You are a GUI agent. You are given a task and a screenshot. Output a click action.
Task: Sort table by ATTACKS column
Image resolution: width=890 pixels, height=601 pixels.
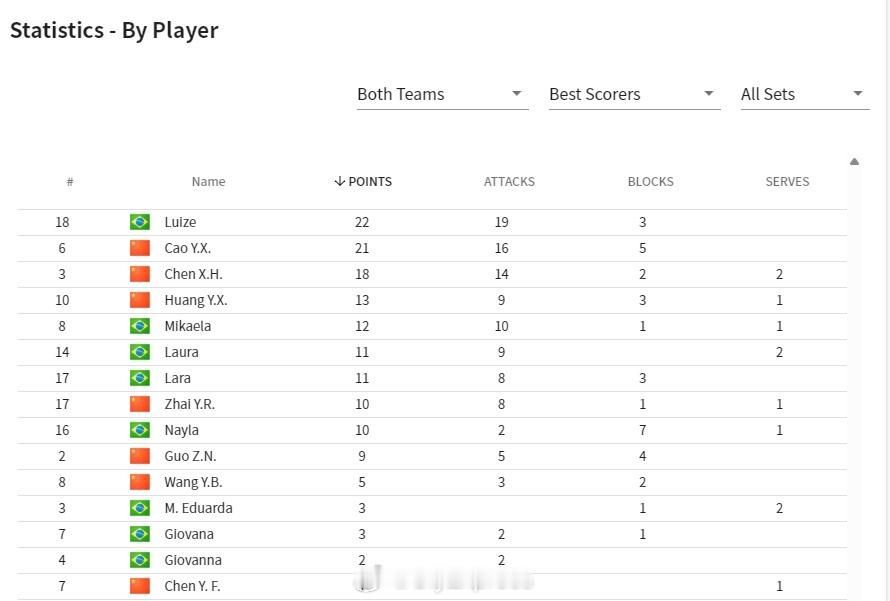point(509,182)
